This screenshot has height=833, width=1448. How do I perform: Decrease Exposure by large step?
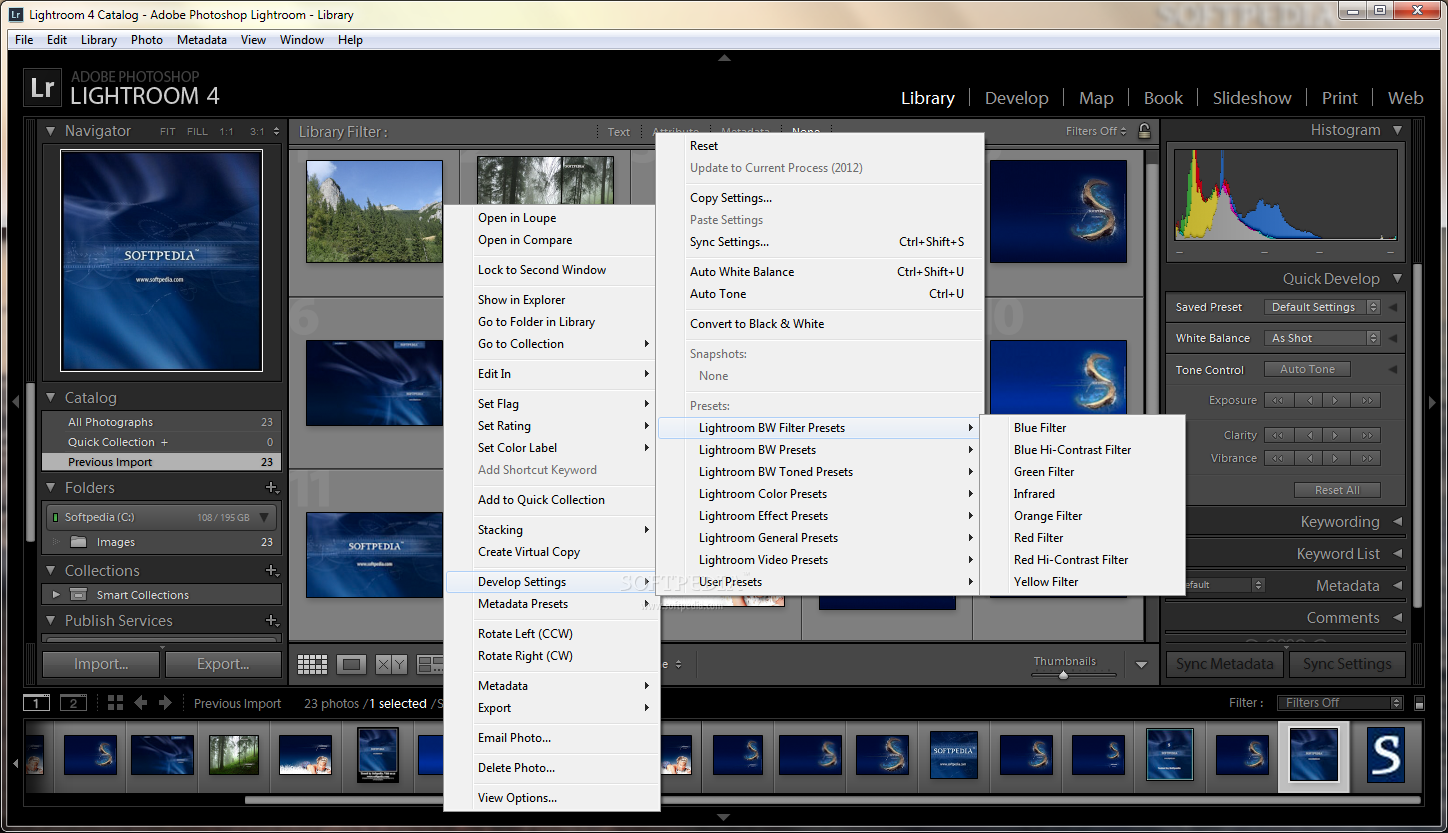(1279, 400)
